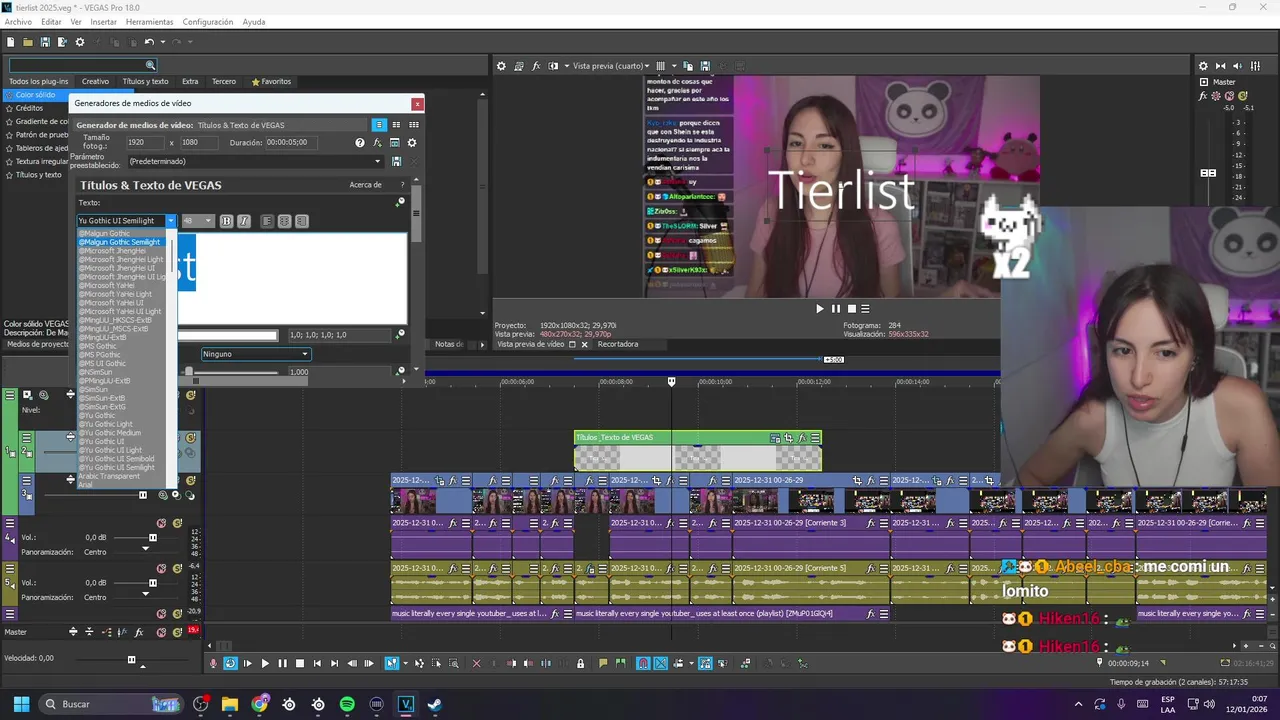Go to start of project

pos(317,663)
